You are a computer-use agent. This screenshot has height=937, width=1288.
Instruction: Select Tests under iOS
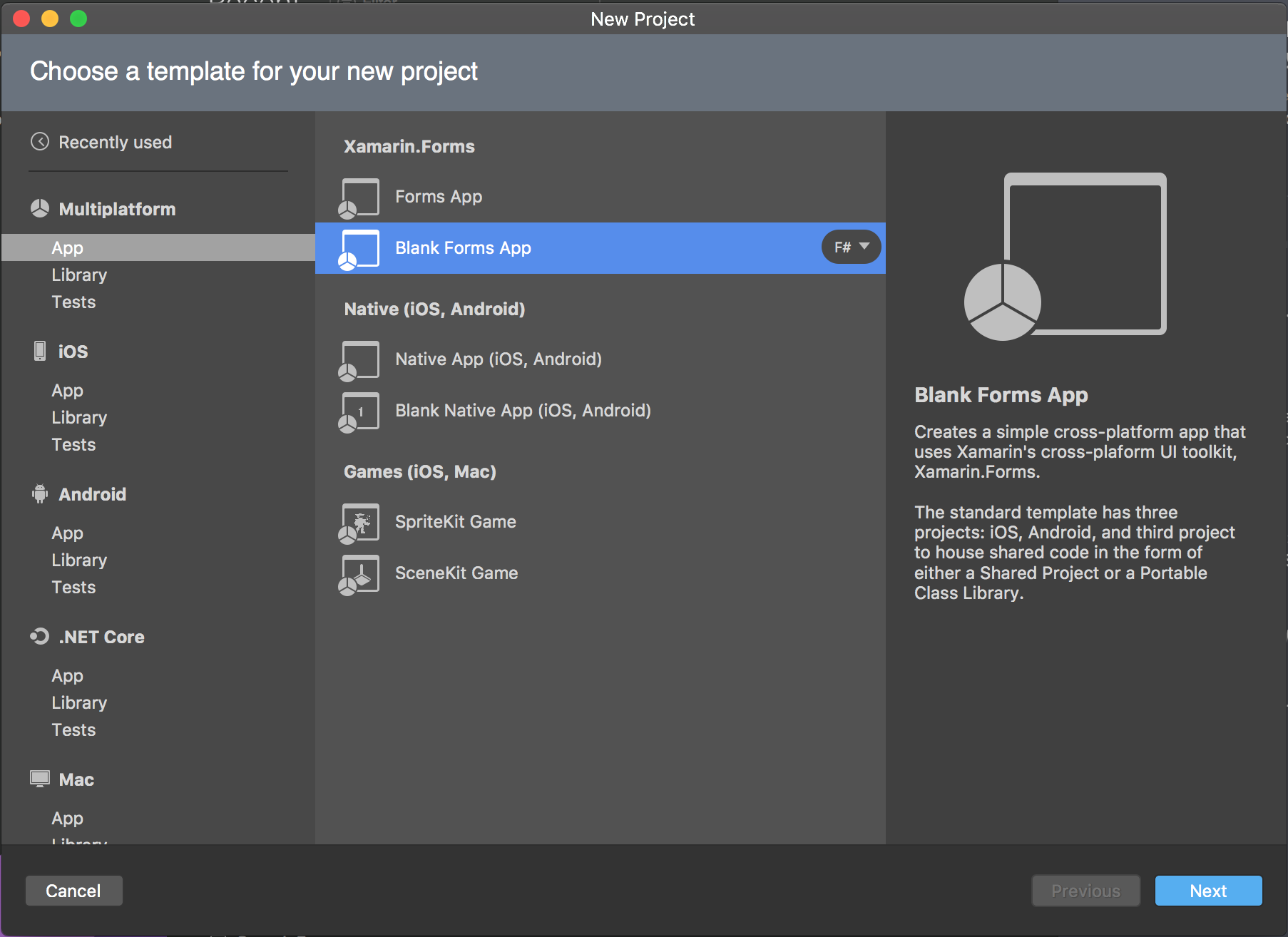click(x=73, y=444)
